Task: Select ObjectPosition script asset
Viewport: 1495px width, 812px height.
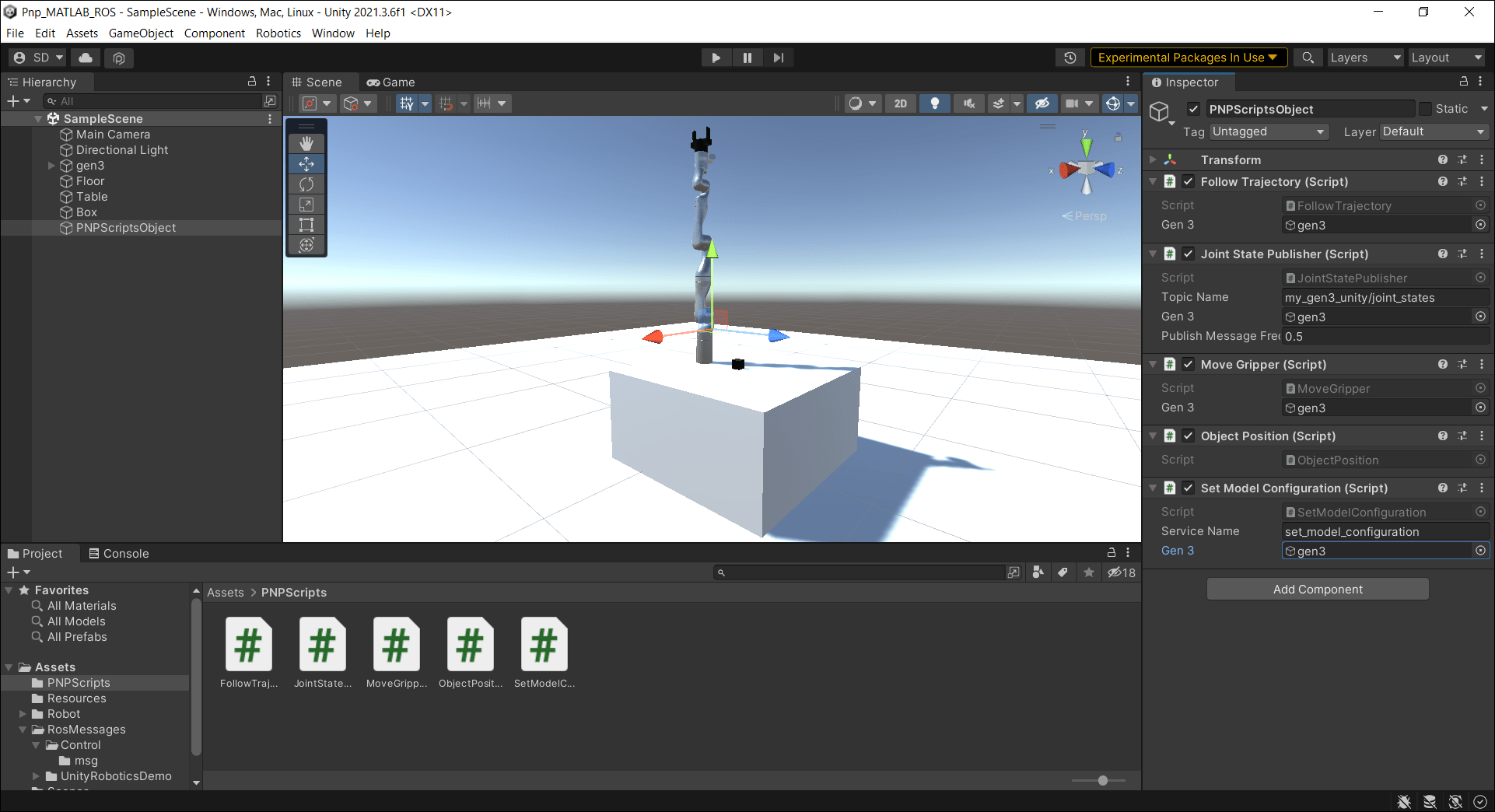Action: [470, 653]
